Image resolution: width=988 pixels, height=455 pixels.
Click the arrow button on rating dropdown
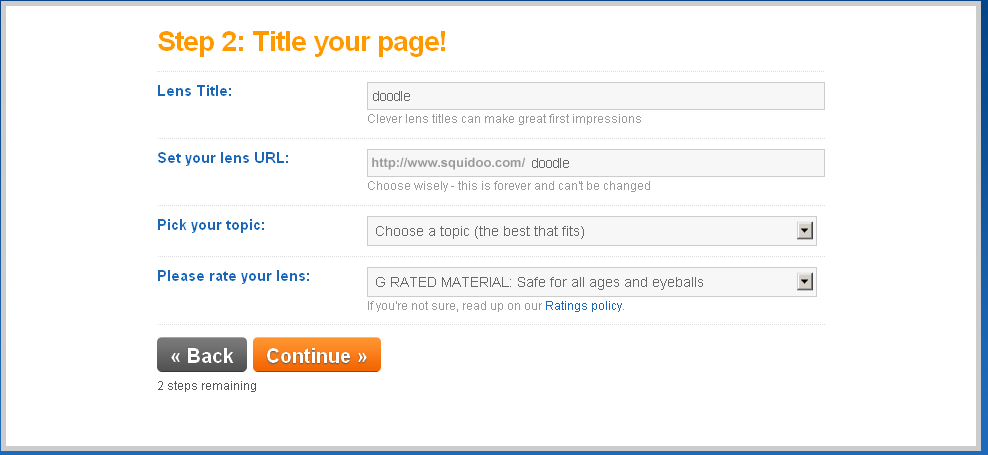pos(804,282)
